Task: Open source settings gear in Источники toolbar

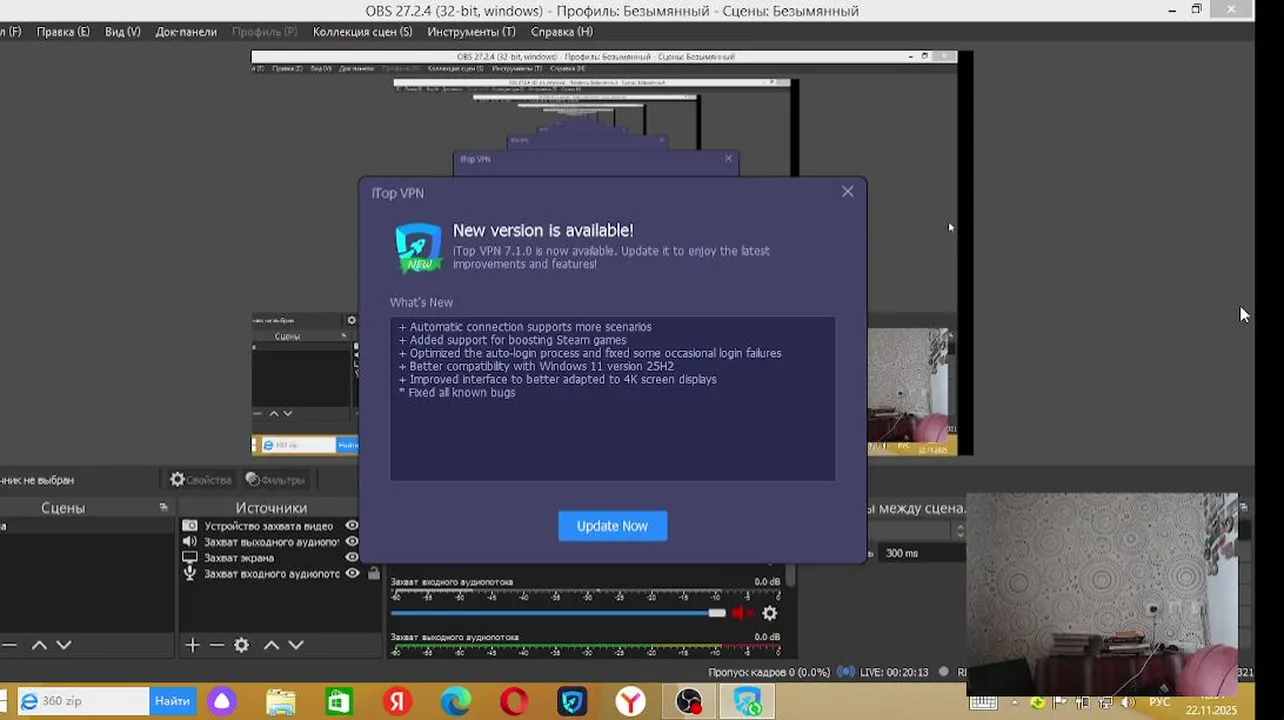Action: click(x=241, y=646)
